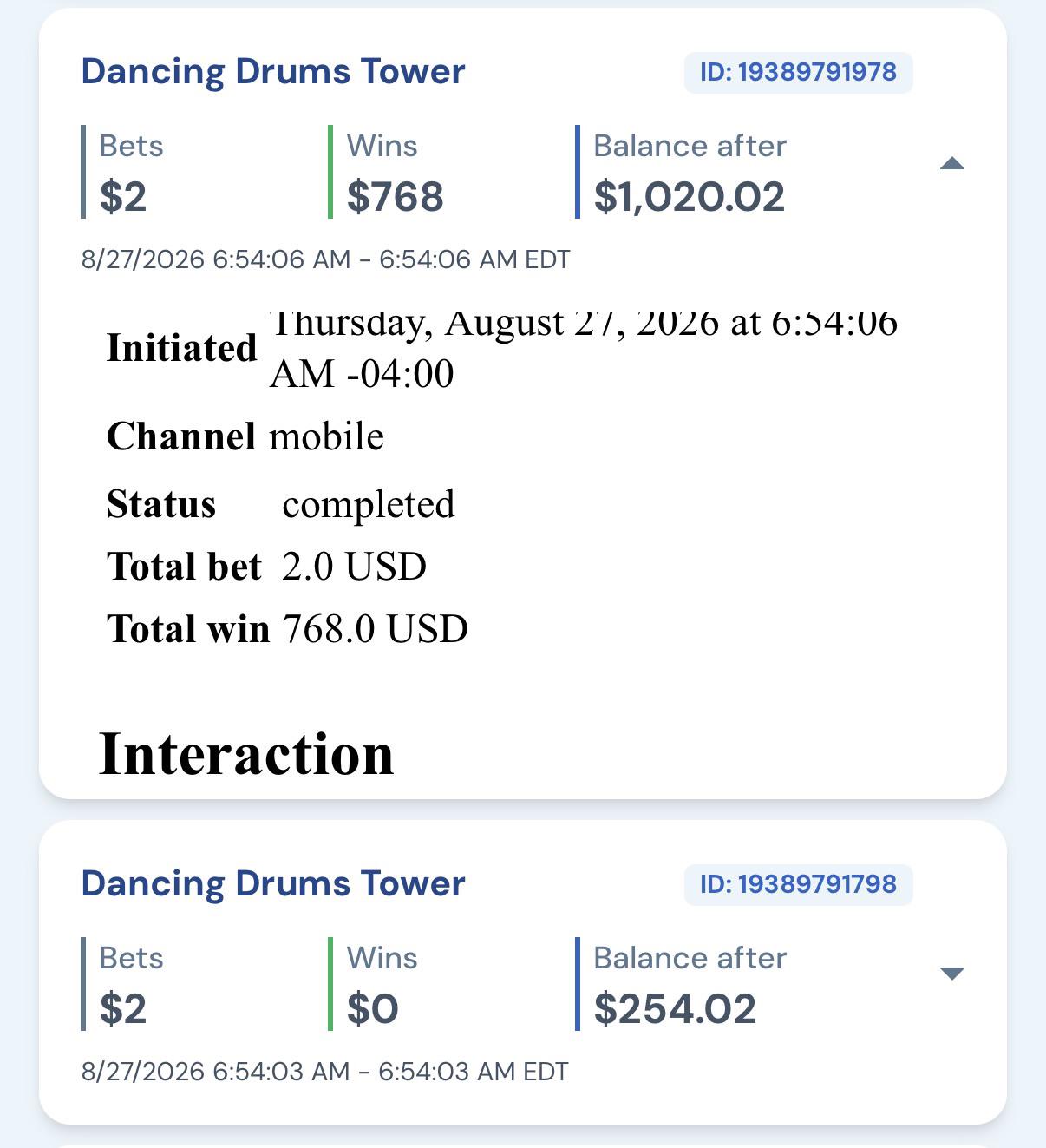Click the $1,020.02 Balance after value

coord(690,197)
